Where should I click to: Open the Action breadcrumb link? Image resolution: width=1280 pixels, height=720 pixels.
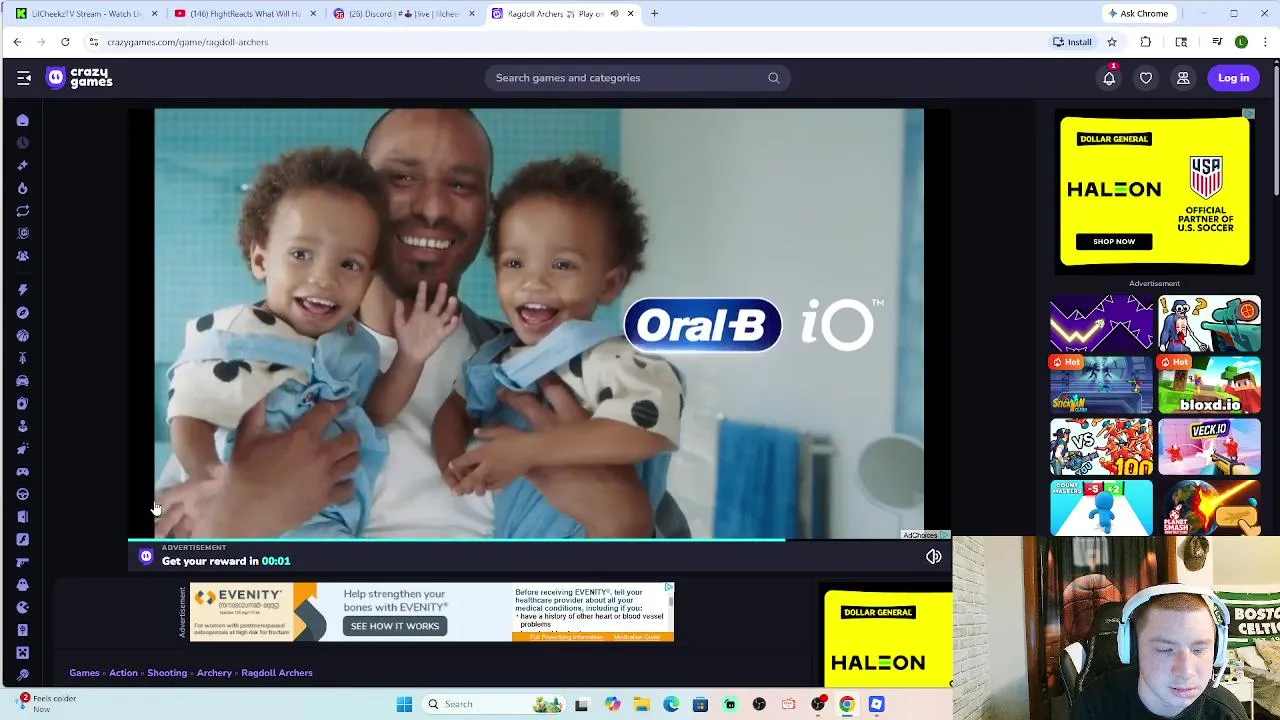pos(123,673)
